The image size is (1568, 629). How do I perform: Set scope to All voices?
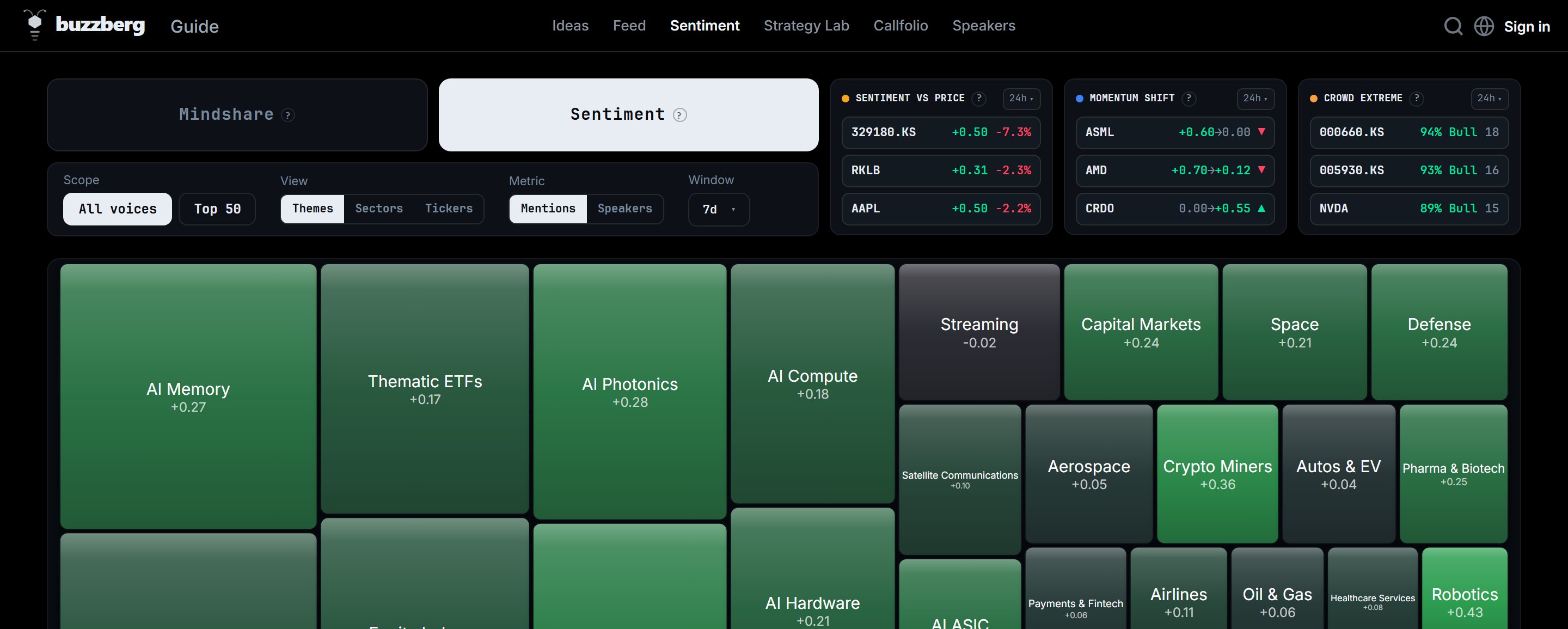coord(118,209)
